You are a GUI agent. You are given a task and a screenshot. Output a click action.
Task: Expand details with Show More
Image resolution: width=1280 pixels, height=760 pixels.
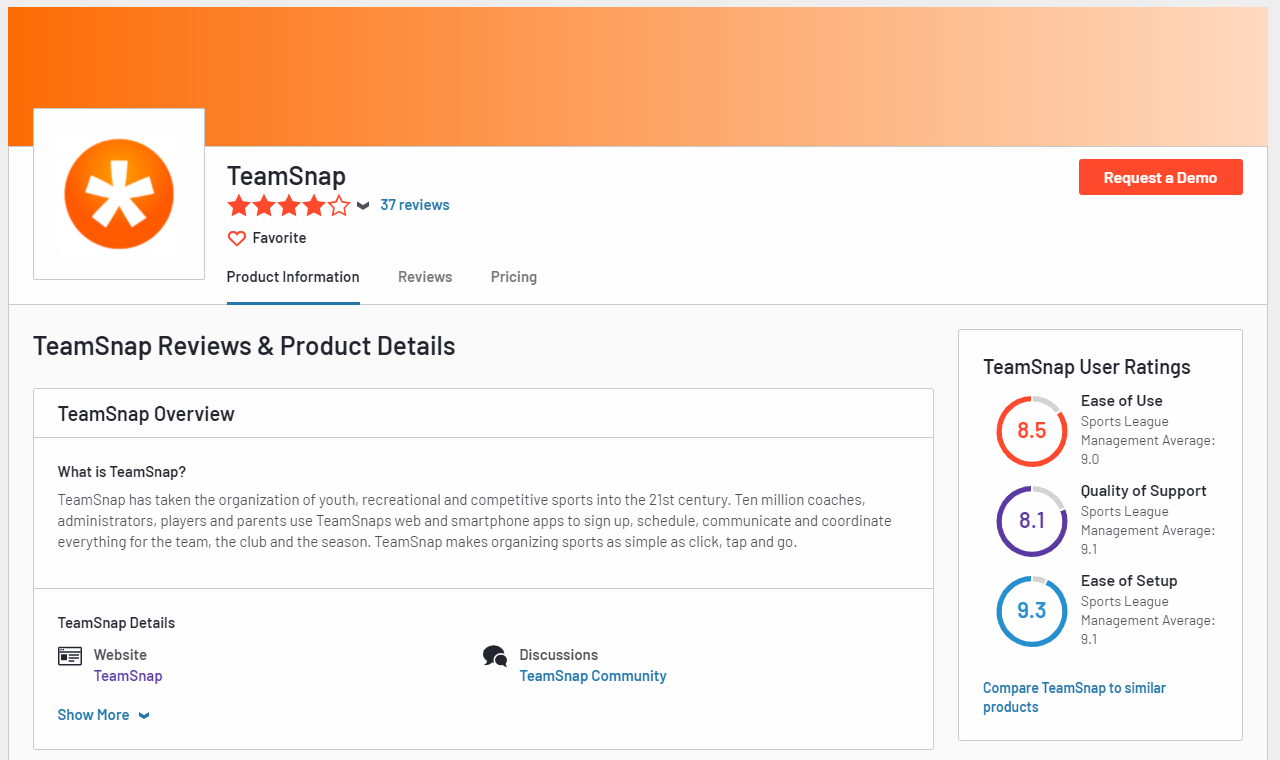pos(94,715)
